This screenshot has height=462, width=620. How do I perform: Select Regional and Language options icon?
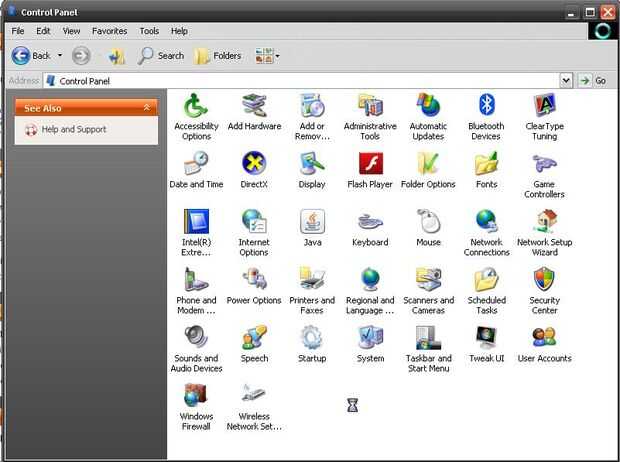[x=370, y=279]
